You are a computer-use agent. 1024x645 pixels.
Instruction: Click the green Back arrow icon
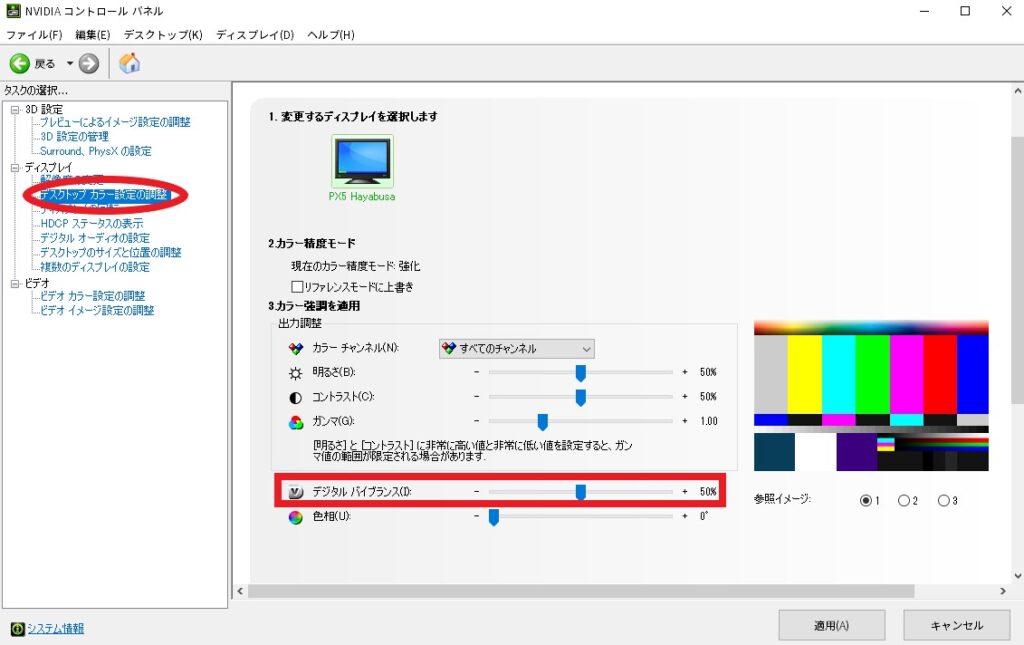coord(20,63)
